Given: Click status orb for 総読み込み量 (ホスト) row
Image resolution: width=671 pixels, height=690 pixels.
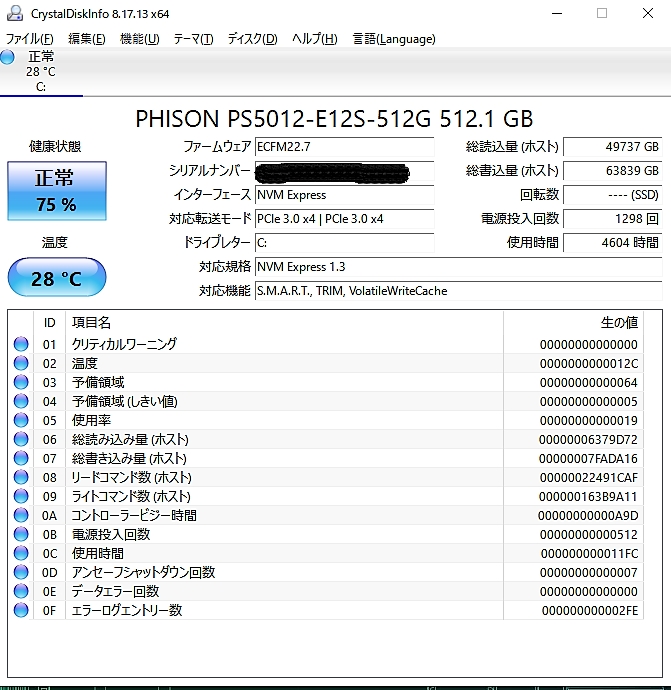Looking at the screenshot, I should pyautogui.click(x=21, y=439).
